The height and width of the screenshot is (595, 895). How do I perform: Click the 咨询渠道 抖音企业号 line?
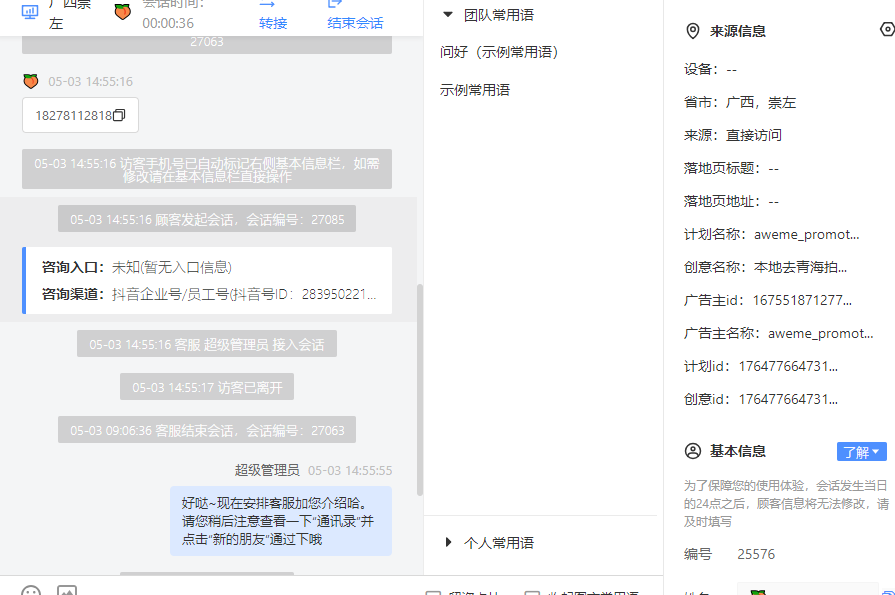[209, 294]
